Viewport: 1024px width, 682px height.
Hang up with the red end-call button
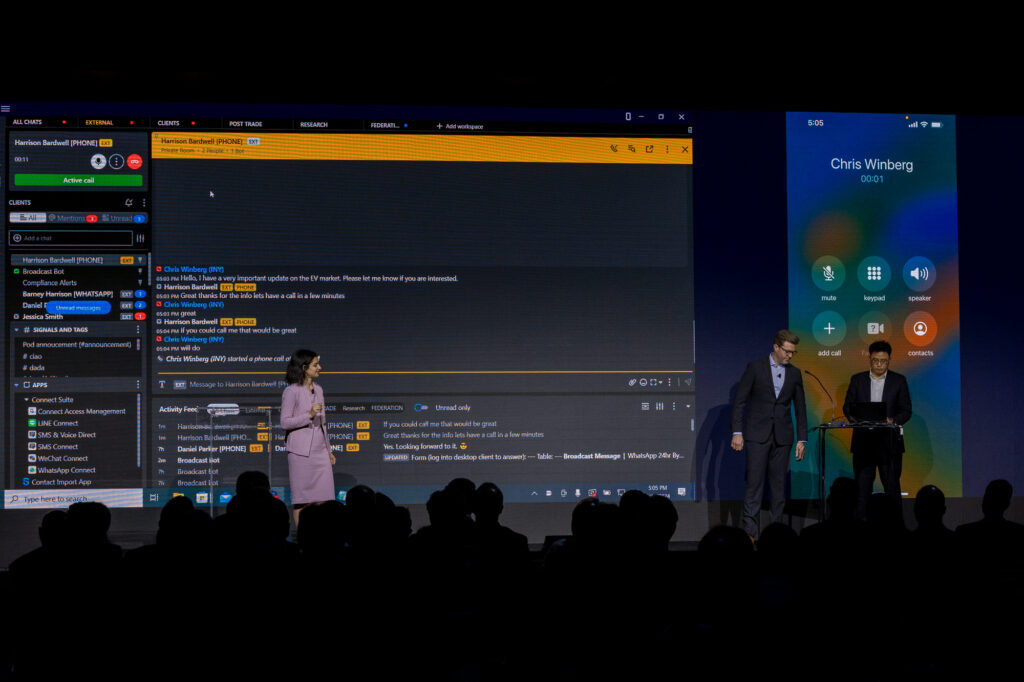[x=134, y=161]
